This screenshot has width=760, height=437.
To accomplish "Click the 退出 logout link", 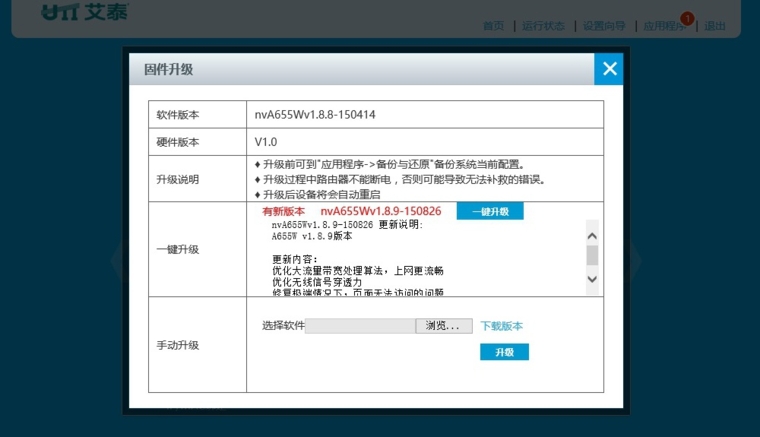I will [715, 26].
